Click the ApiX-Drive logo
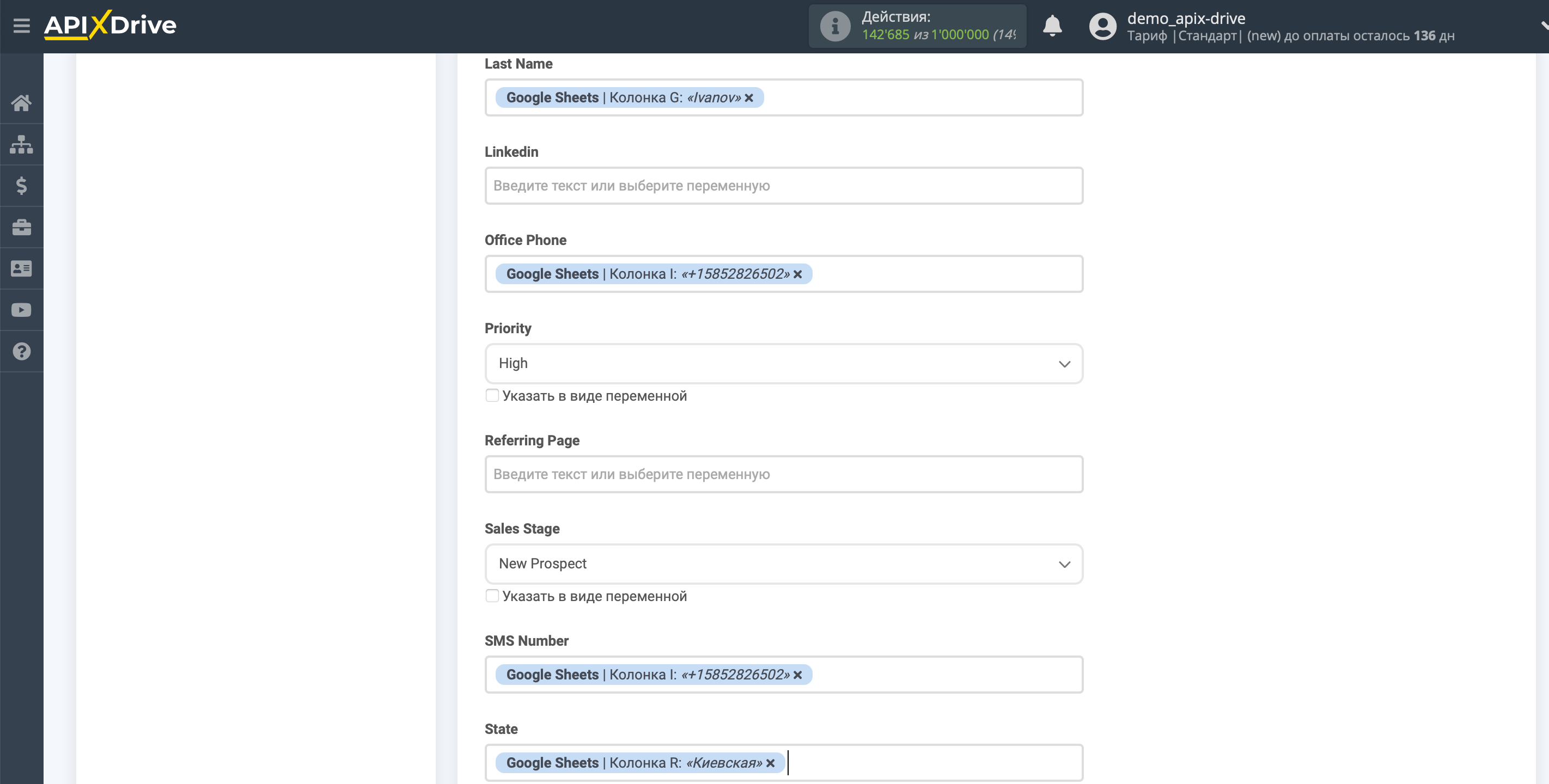Viewport: 1549px width, 784px height. click(110, 25)
